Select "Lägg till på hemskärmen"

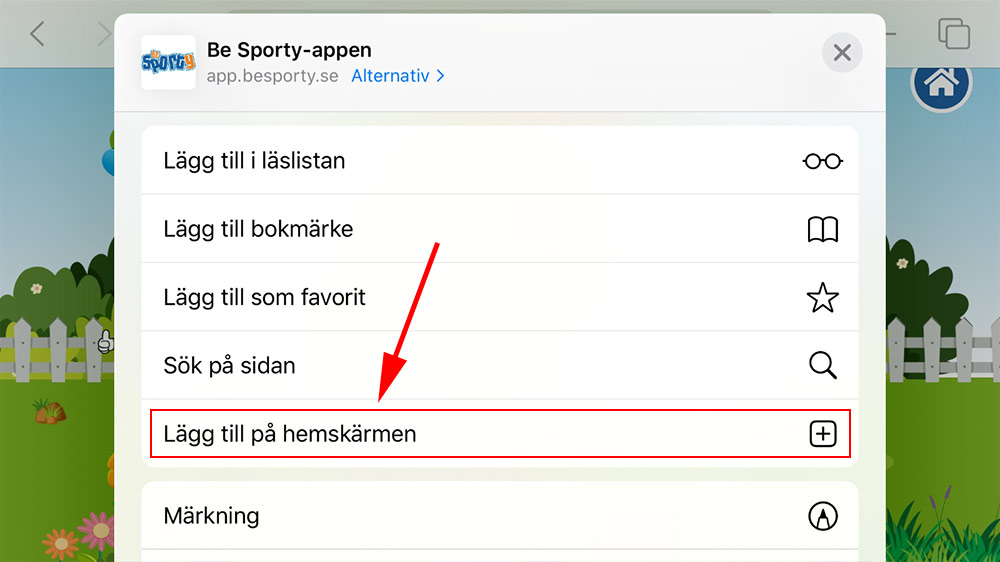[x=290, y=434]
